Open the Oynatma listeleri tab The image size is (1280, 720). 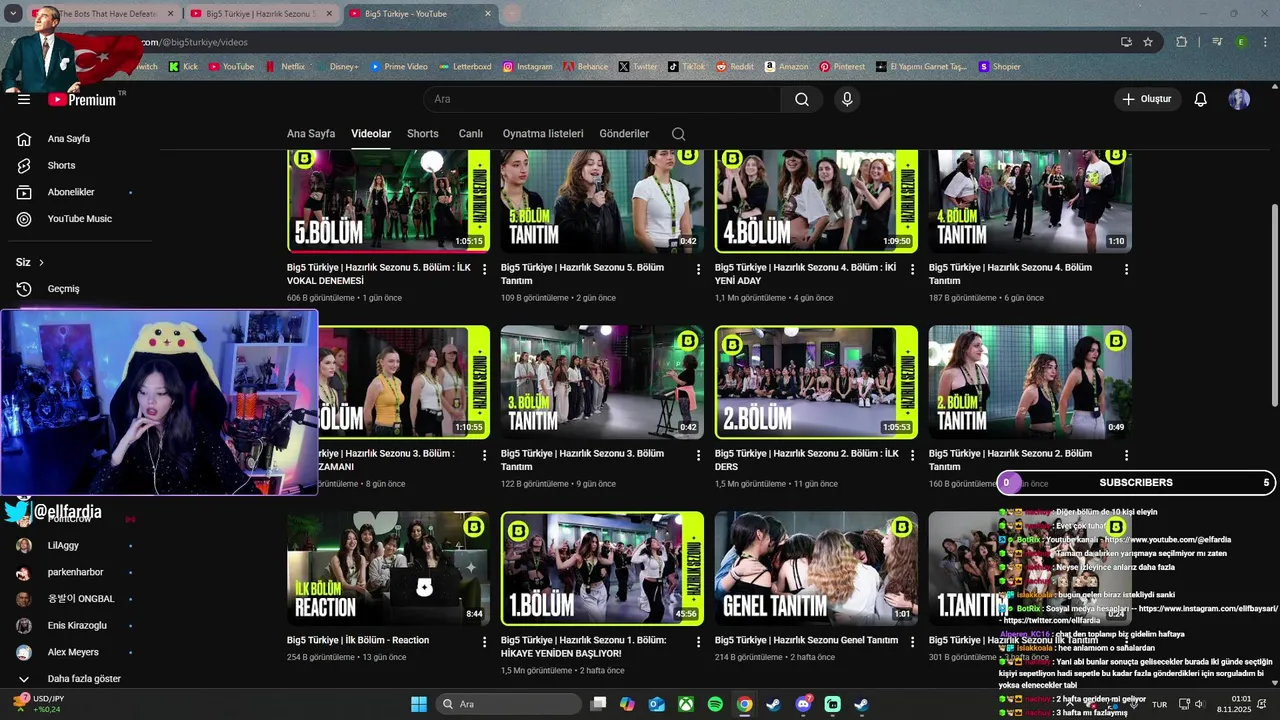click(x=543, y=134)
